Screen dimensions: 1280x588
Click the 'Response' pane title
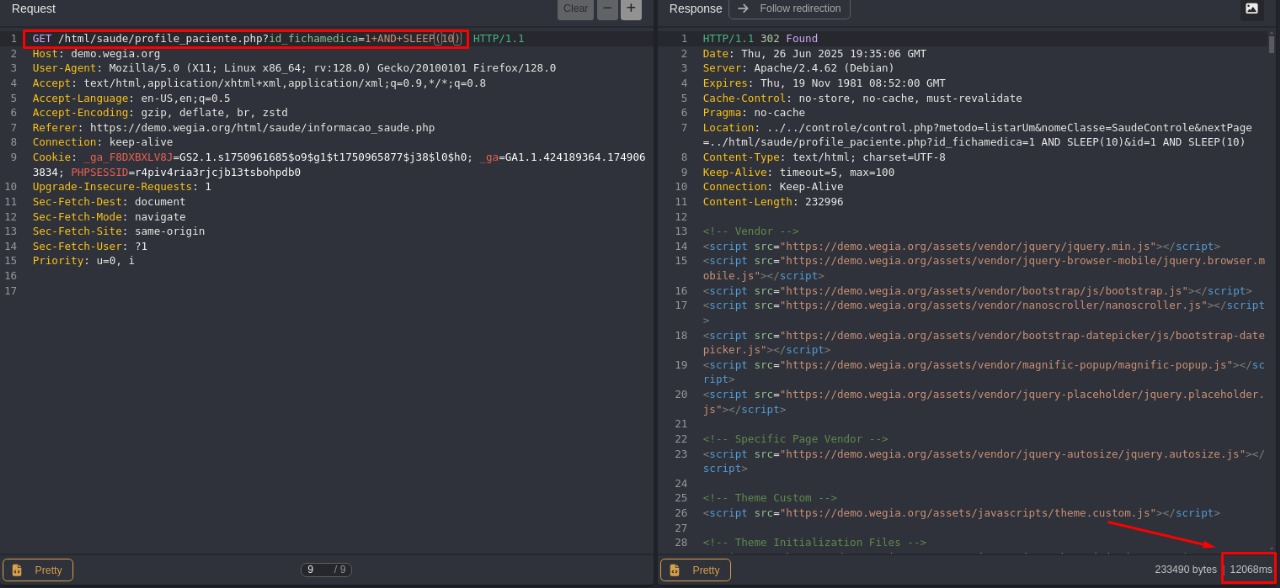[695, 8]
